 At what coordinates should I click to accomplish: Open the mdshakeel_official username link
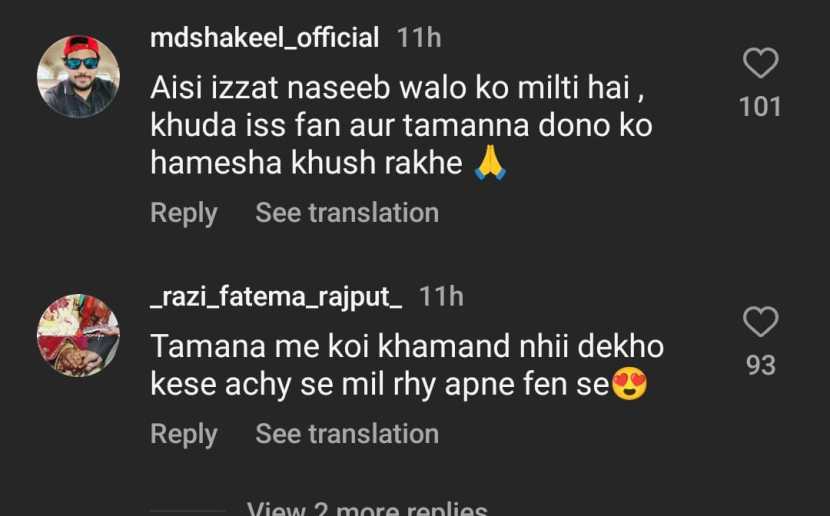264,39
